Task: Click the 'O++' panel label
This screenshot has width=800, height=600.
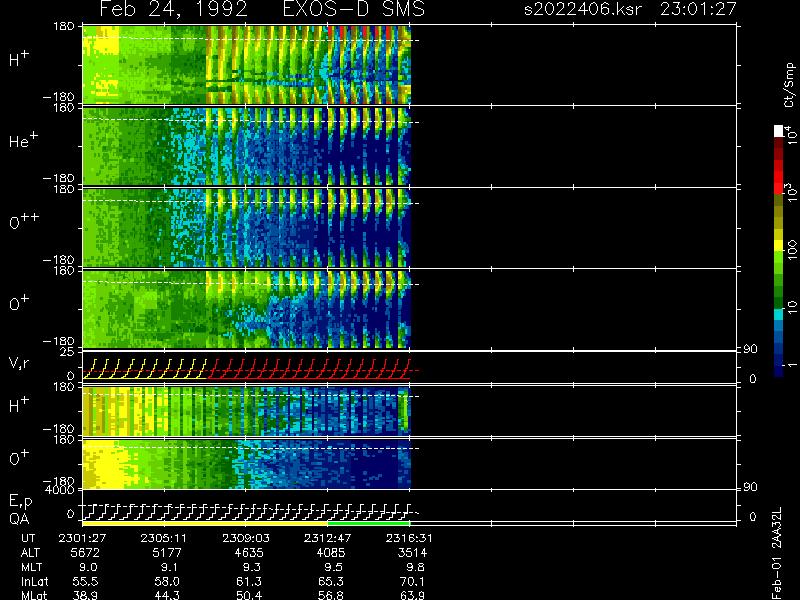Action: click(24, 221)
